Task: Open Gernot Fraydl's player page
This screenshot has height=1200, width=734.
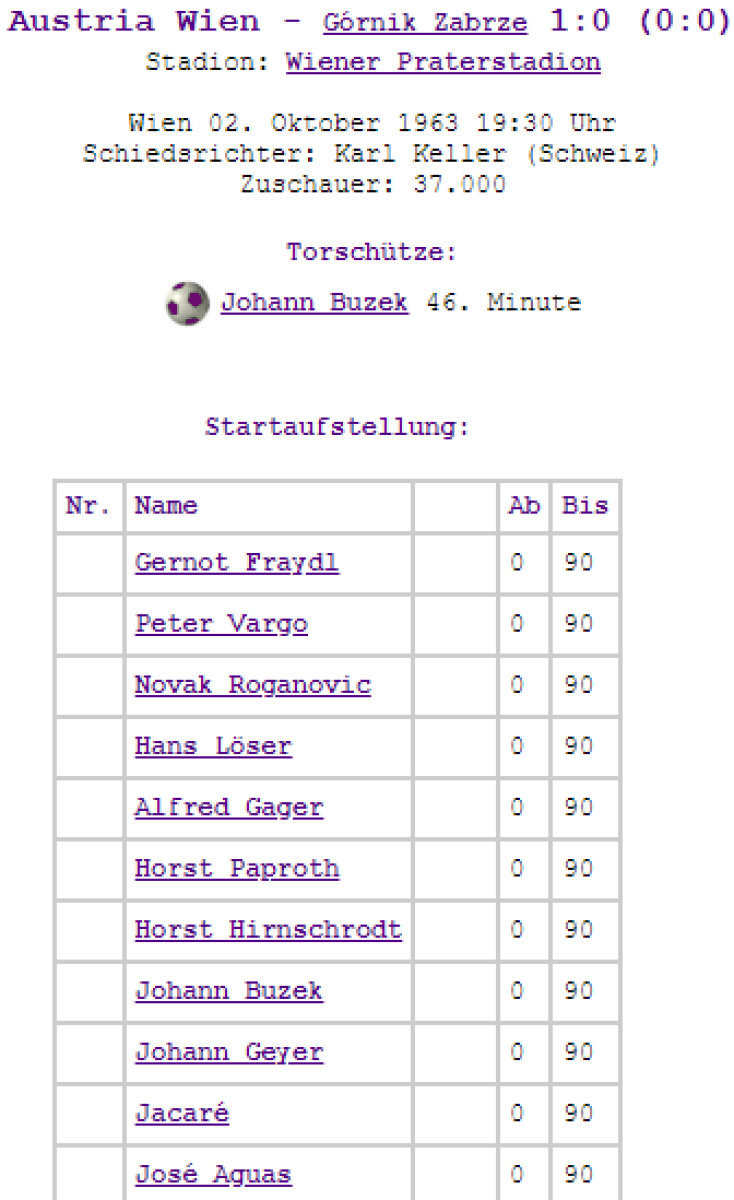Action: [237, 563]
